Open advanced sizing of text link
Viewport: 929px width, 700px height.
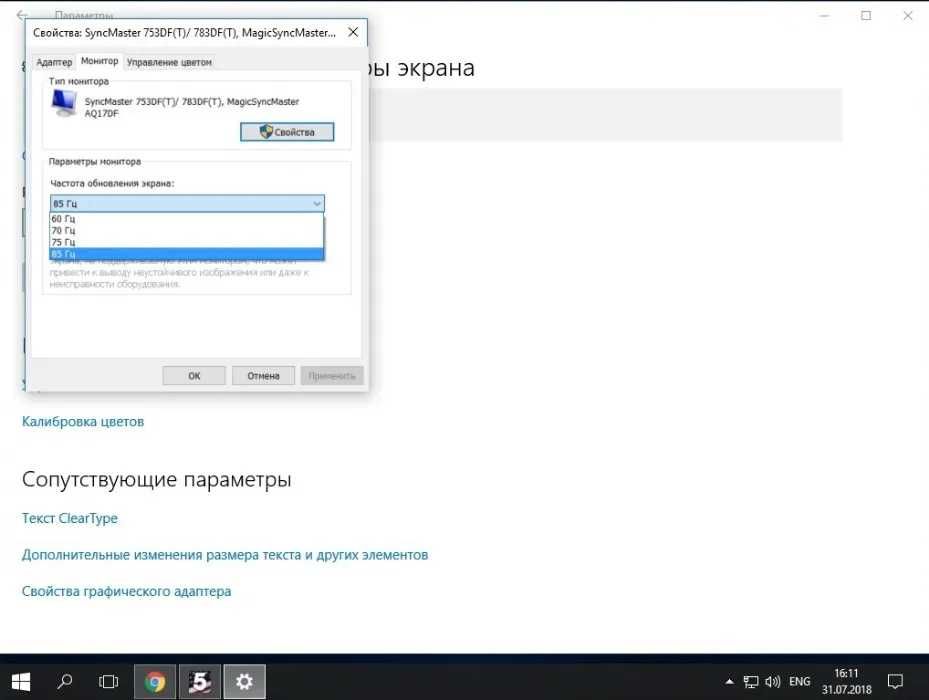point(225,555)
